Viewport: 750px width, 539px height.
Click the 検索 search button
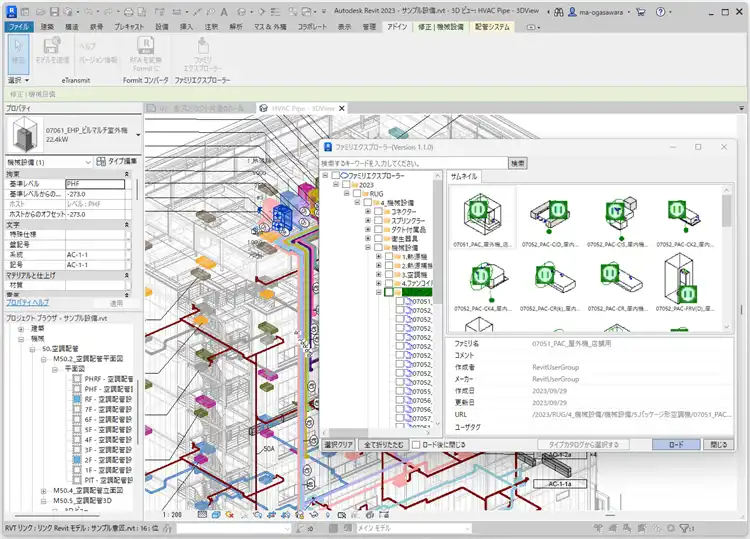518,163
